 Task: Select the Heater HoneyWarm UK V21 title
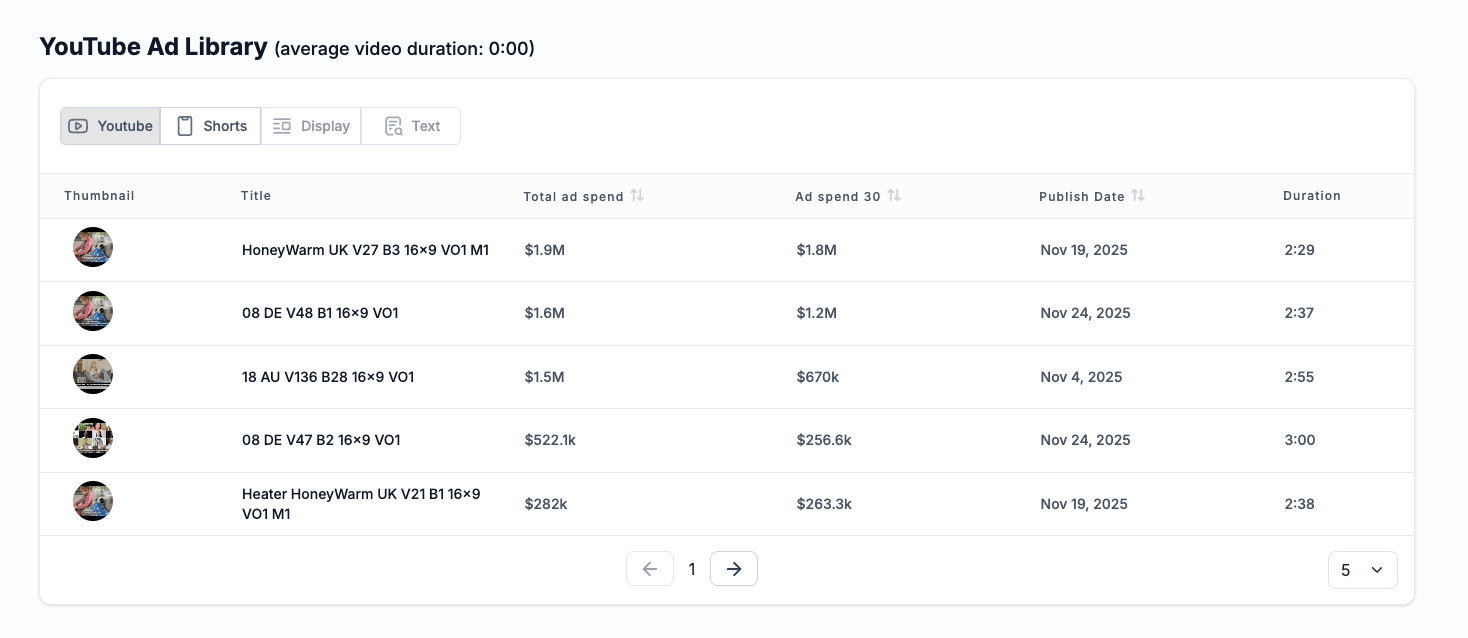pos(361,504)
